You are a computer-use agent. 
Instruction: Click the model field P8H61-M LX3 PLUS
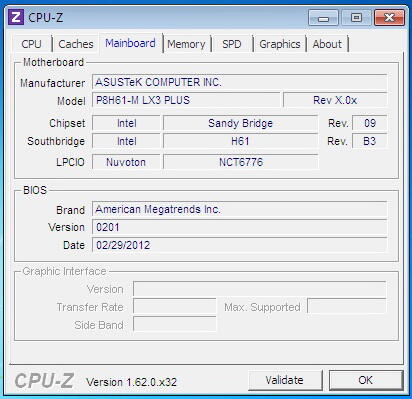186,100
